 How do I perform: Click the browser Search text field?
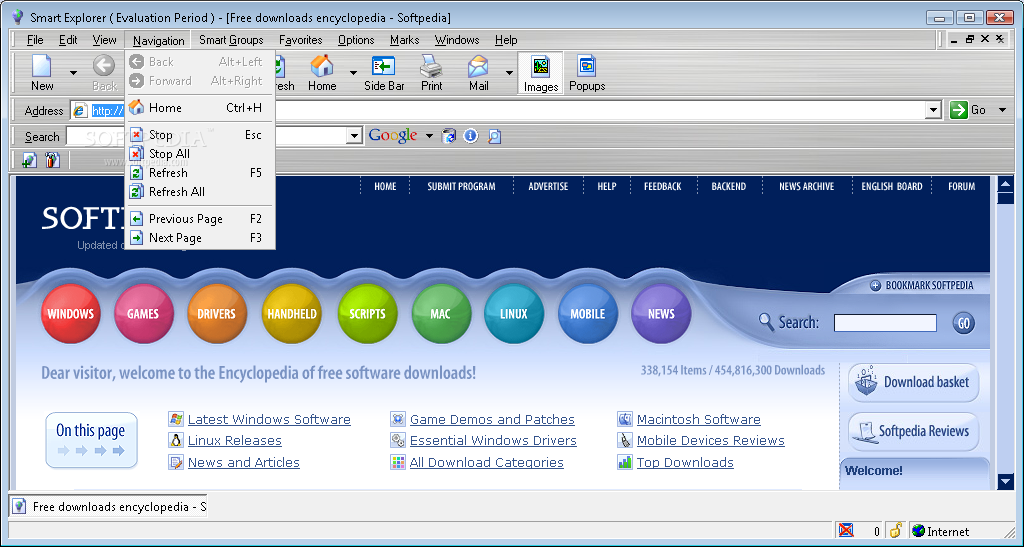[208, 136]
